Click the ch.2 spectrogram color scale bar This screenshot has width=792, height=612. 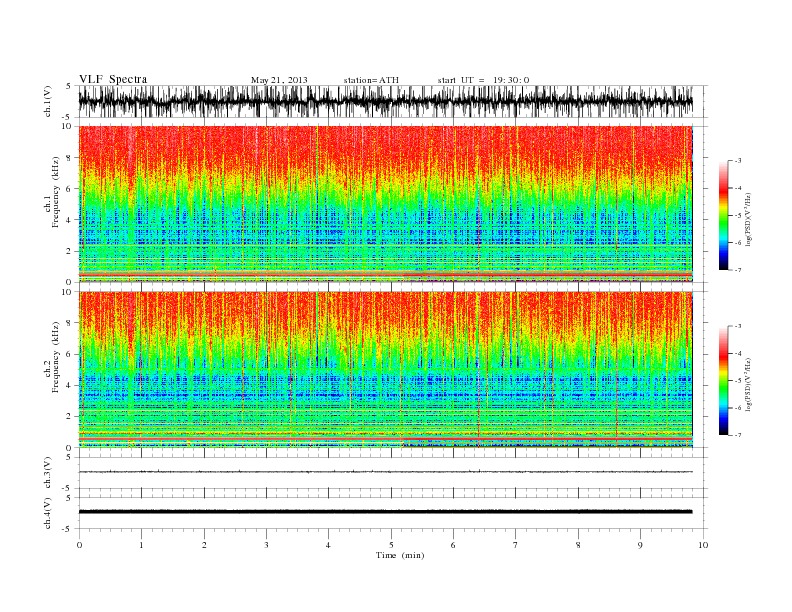[723, 381]
